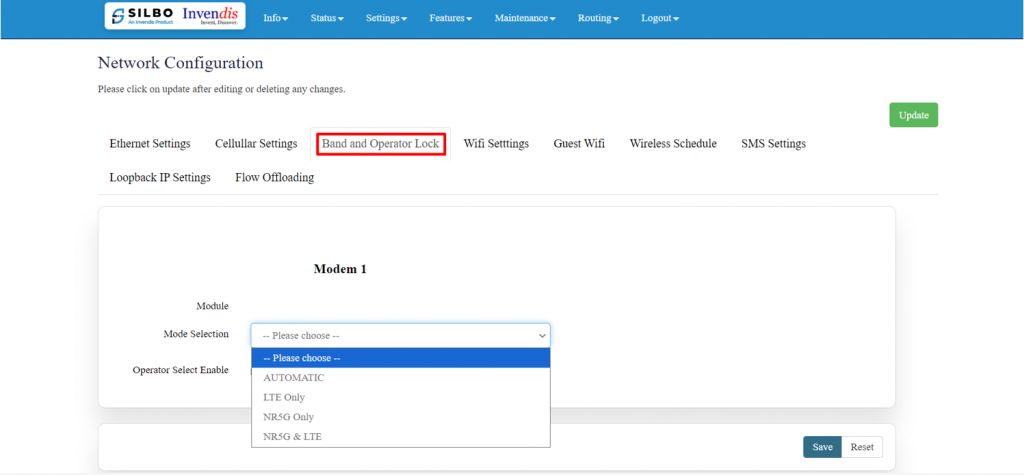Expand the Status menu
The image size is (1024, 475).
coord(326,19)
